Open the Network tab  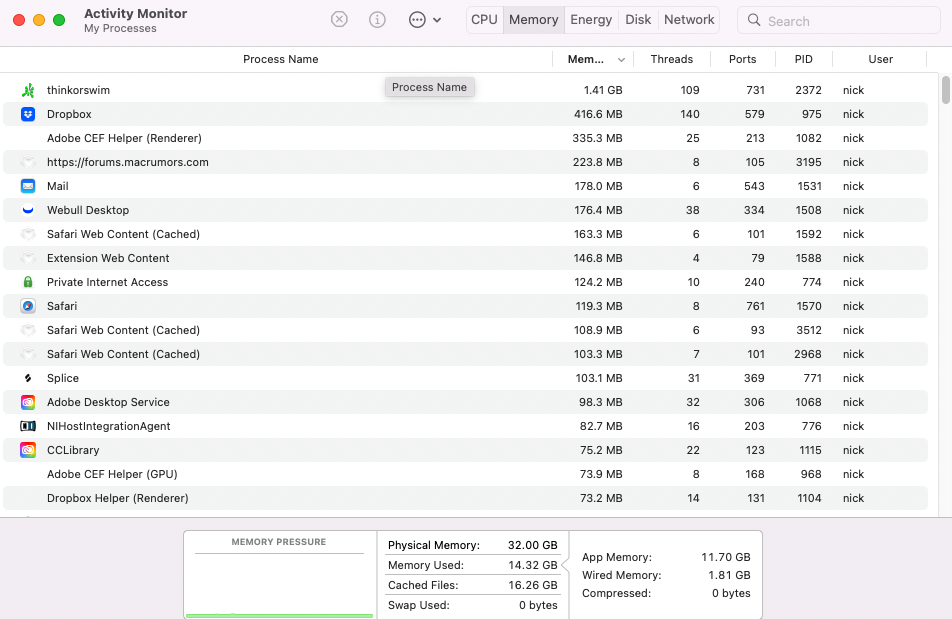tap(689, 19)
